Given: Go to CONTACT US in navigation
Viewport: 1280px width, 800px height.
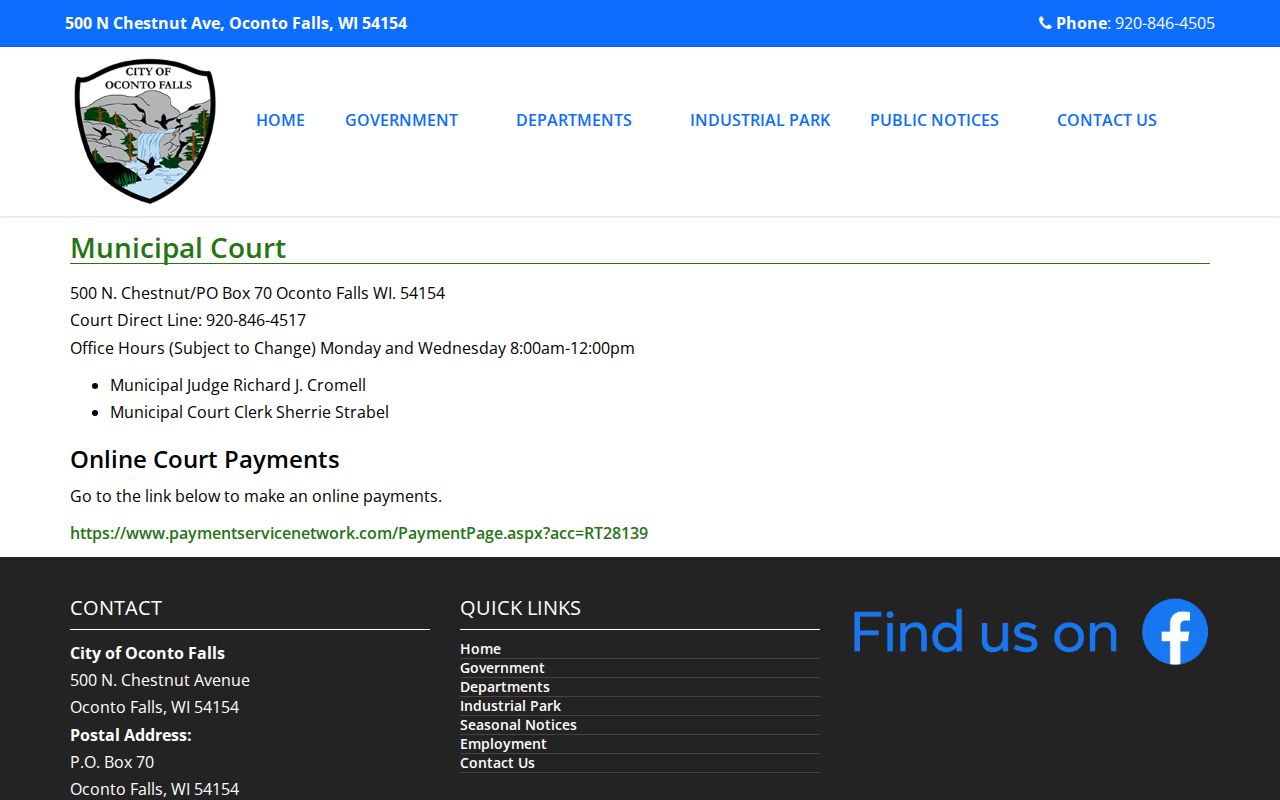Looking at the screenshot, I should click(1107, 120).
